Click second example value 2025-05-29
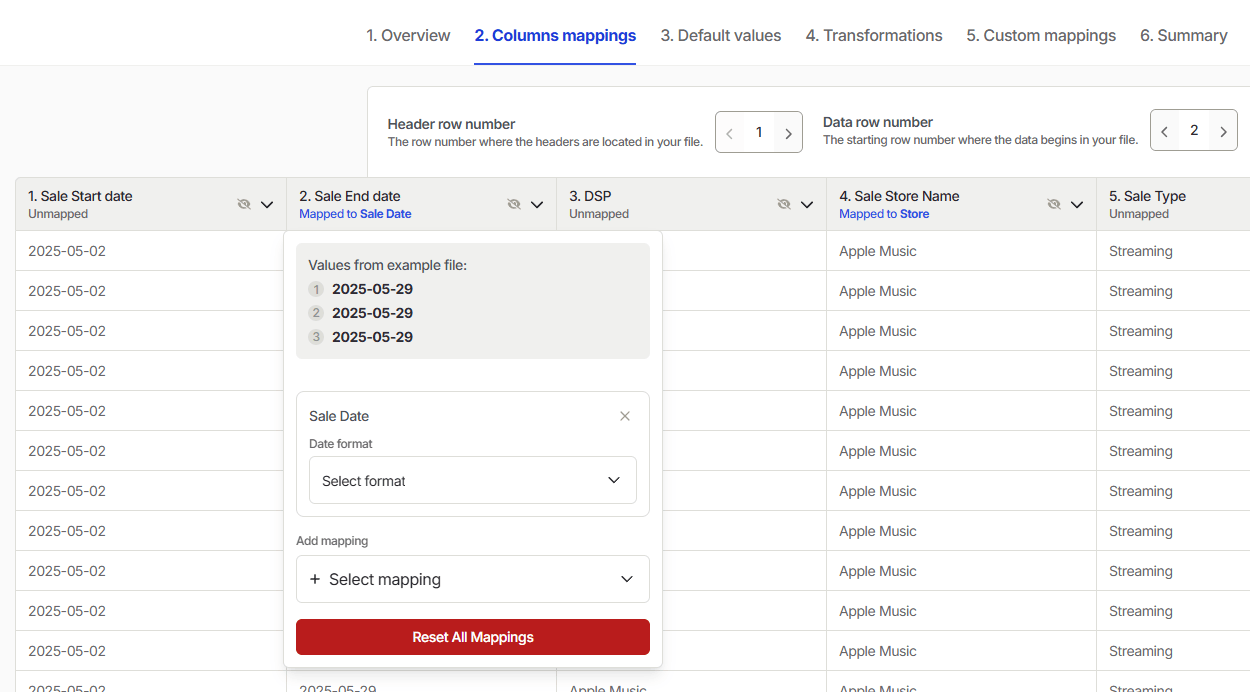This screenshot has height=692, width=1250. 372,313
